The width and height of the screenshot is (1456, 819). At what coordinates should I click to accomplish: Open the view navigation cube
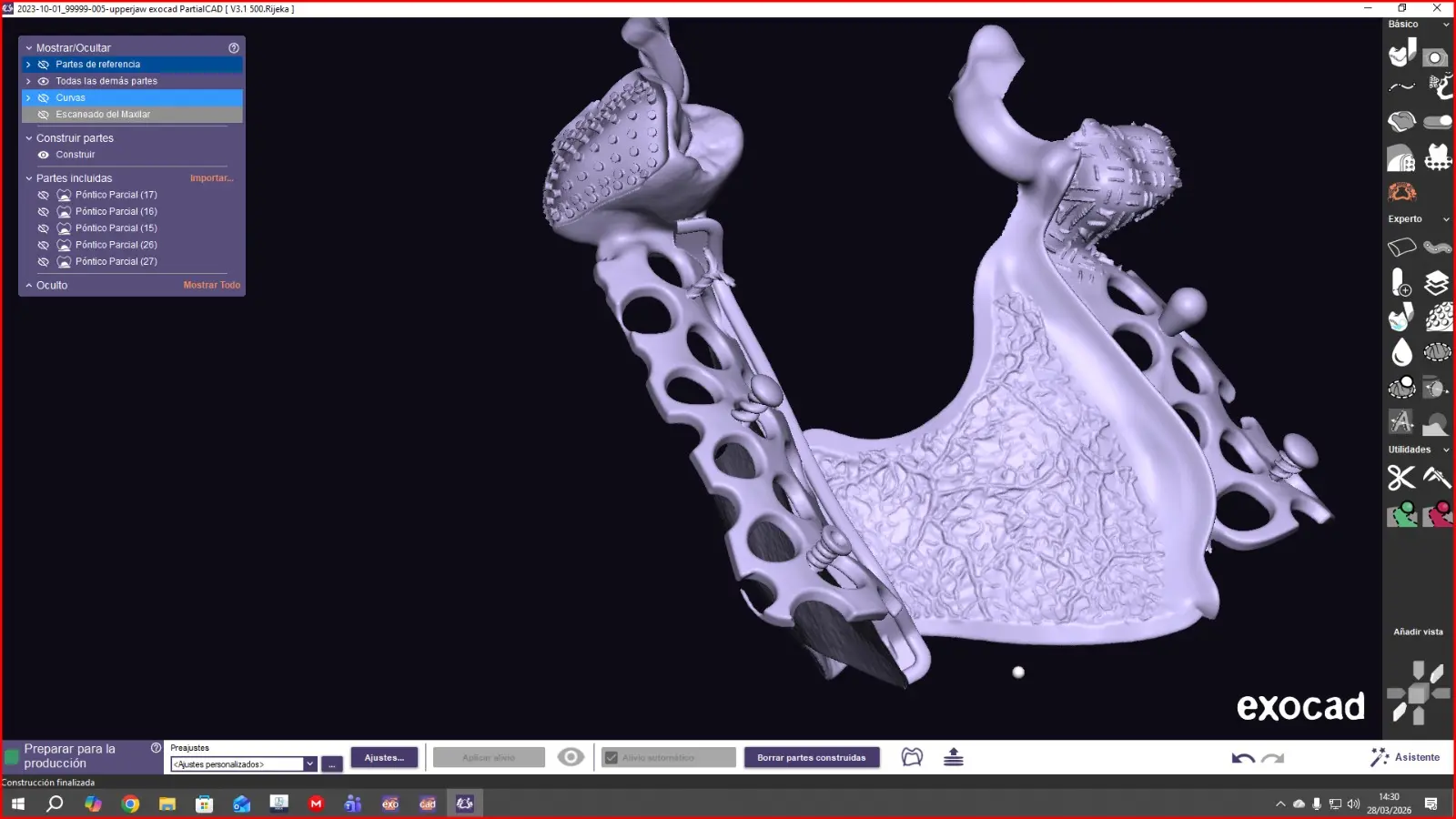tap(1418, 693)
